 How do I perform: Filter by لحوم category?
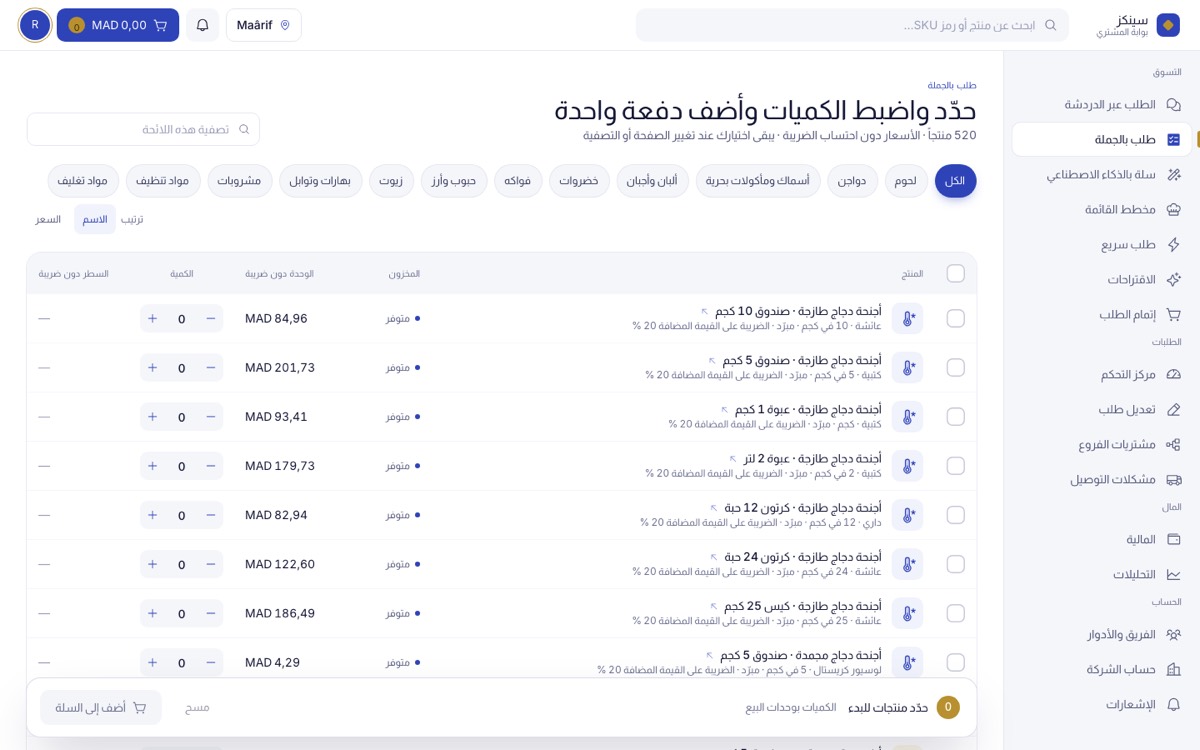coord(907,181)
